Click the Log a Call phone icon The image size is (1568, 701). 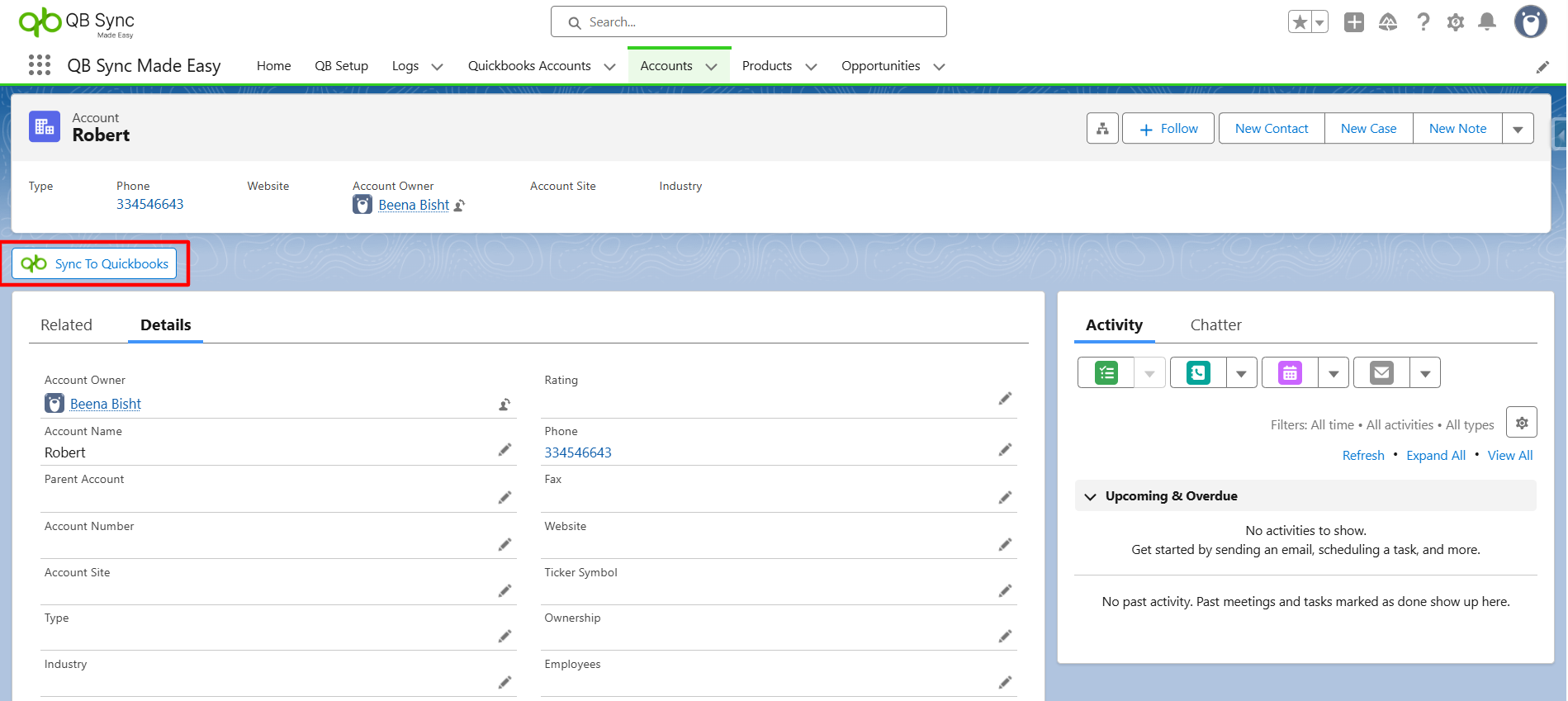coord(1198,373)
